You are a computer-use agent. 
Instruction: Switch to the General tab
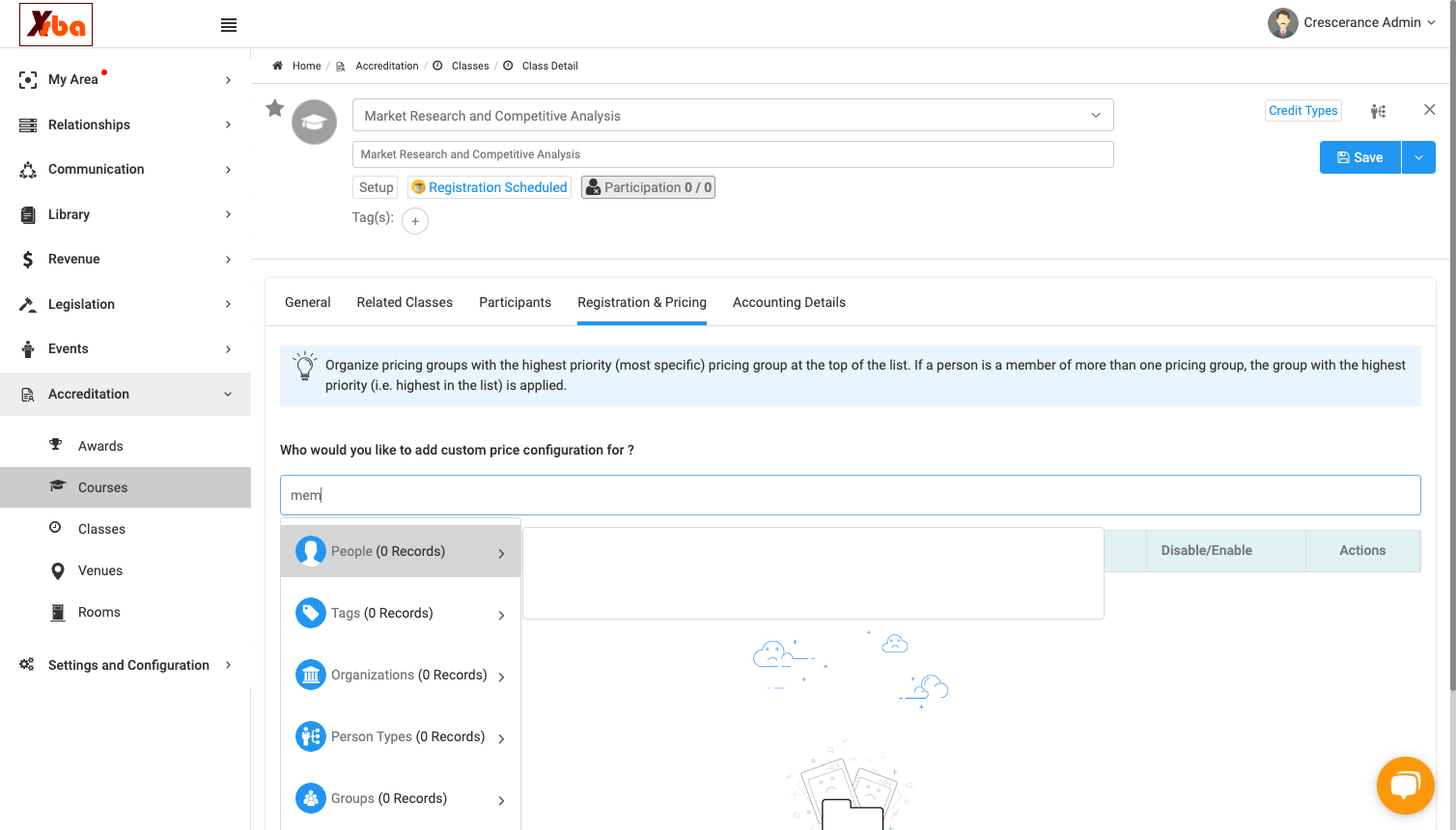point(308,303)
